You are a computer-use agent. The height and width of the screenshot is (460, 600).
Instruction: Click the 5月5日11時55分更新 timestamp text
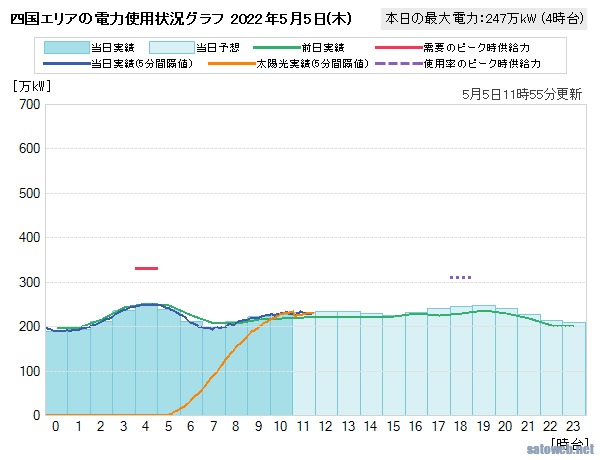(x=523, y=93)
